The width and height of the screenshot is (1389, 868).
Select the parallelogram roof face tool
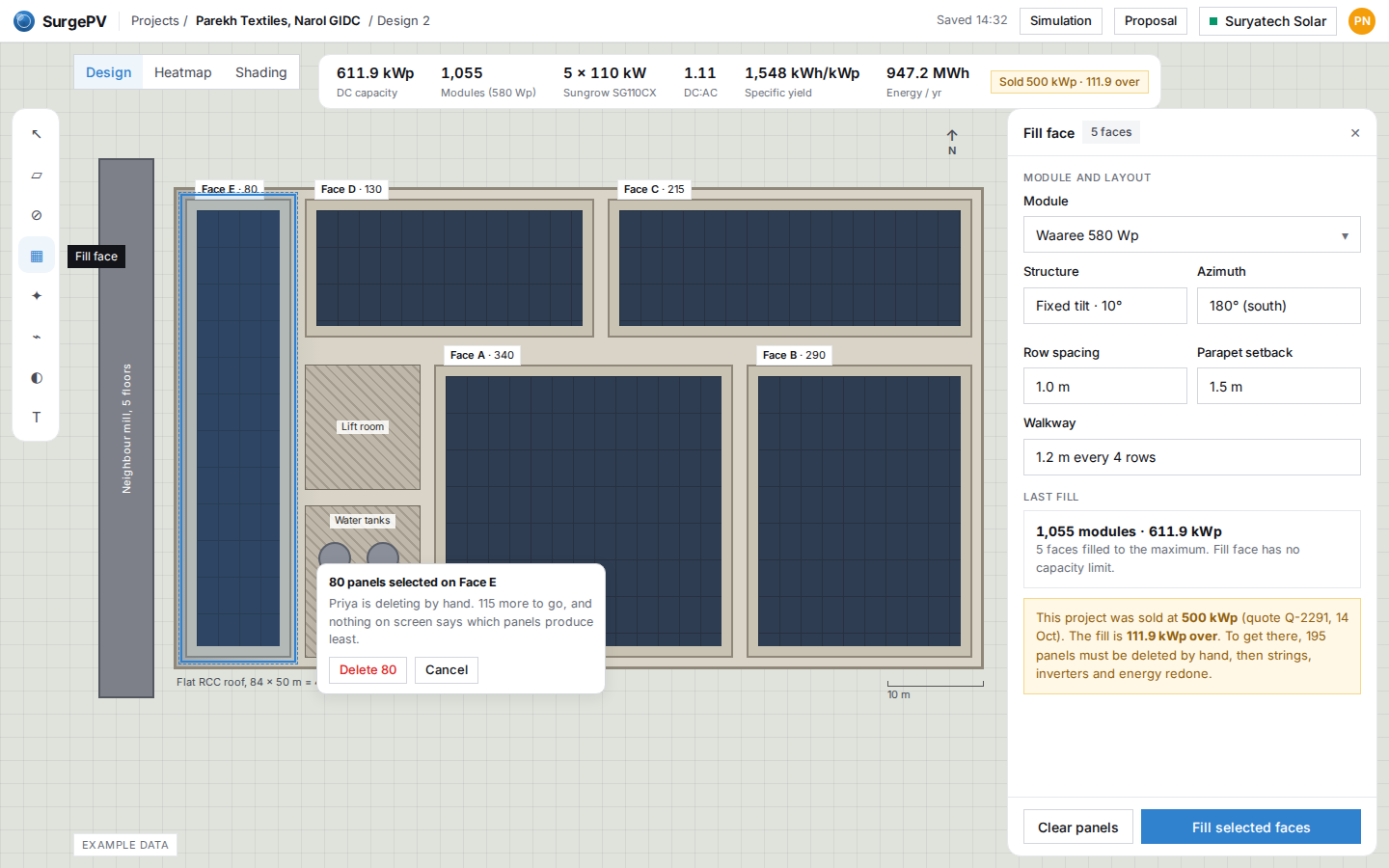[x=37, y=175]
